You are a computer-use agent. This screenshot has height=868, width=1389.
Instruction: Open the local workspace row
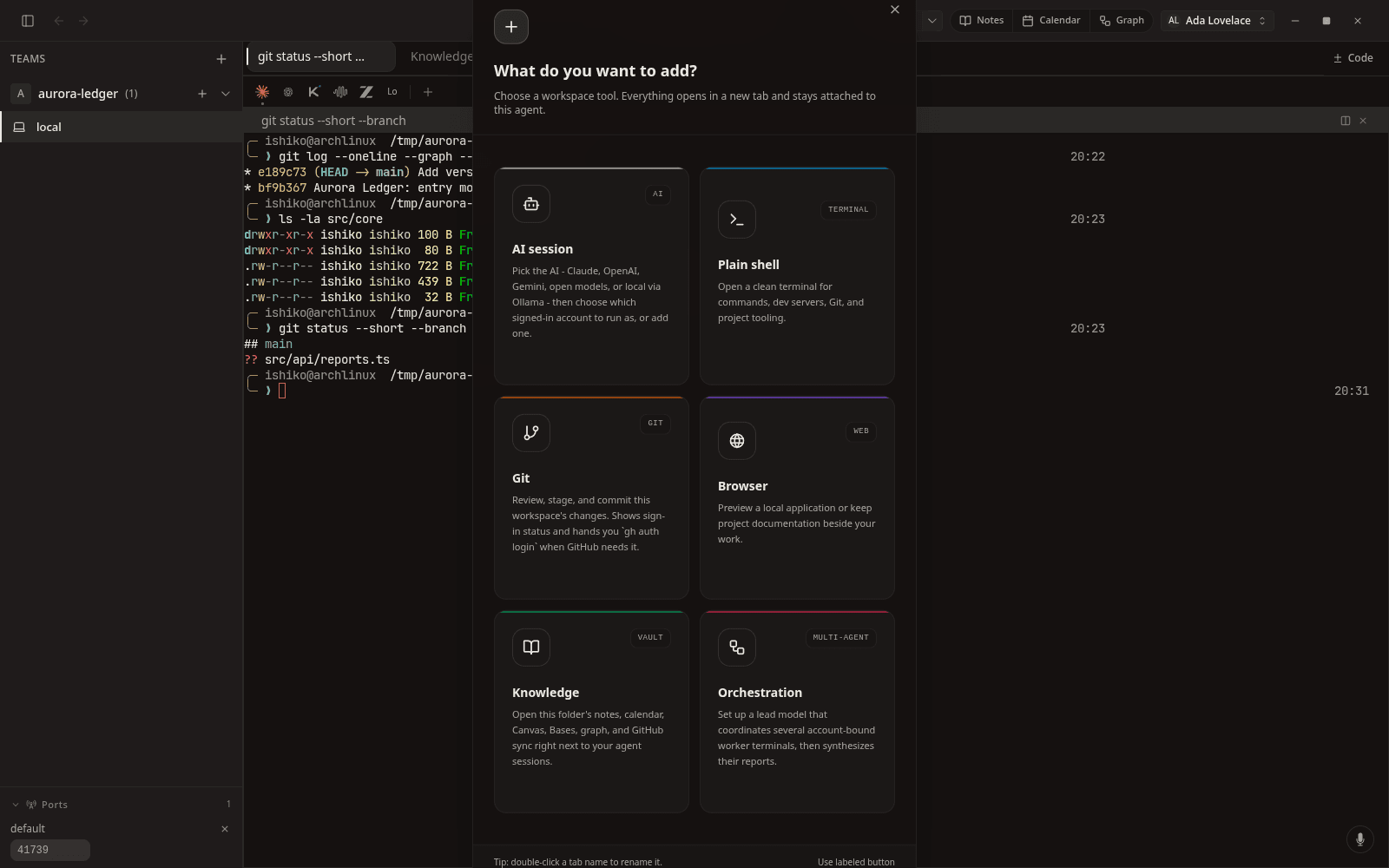click(x=122, y=127)
